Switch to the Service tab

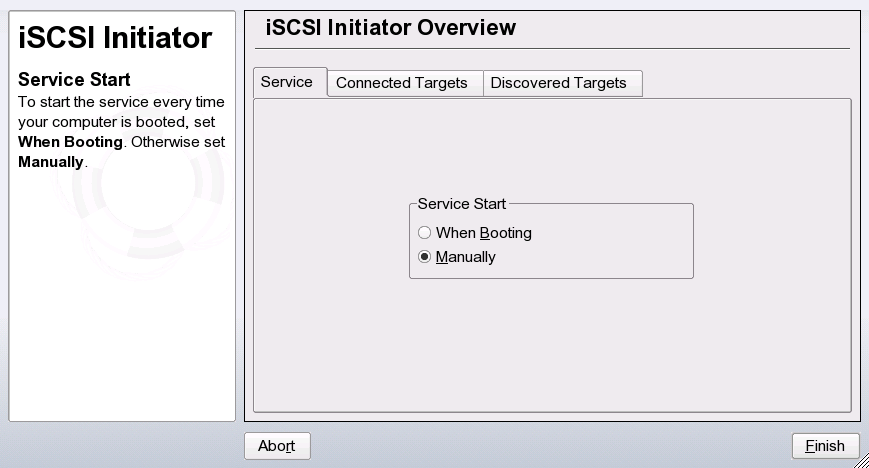pyautogui.click(x=287, y=82)
